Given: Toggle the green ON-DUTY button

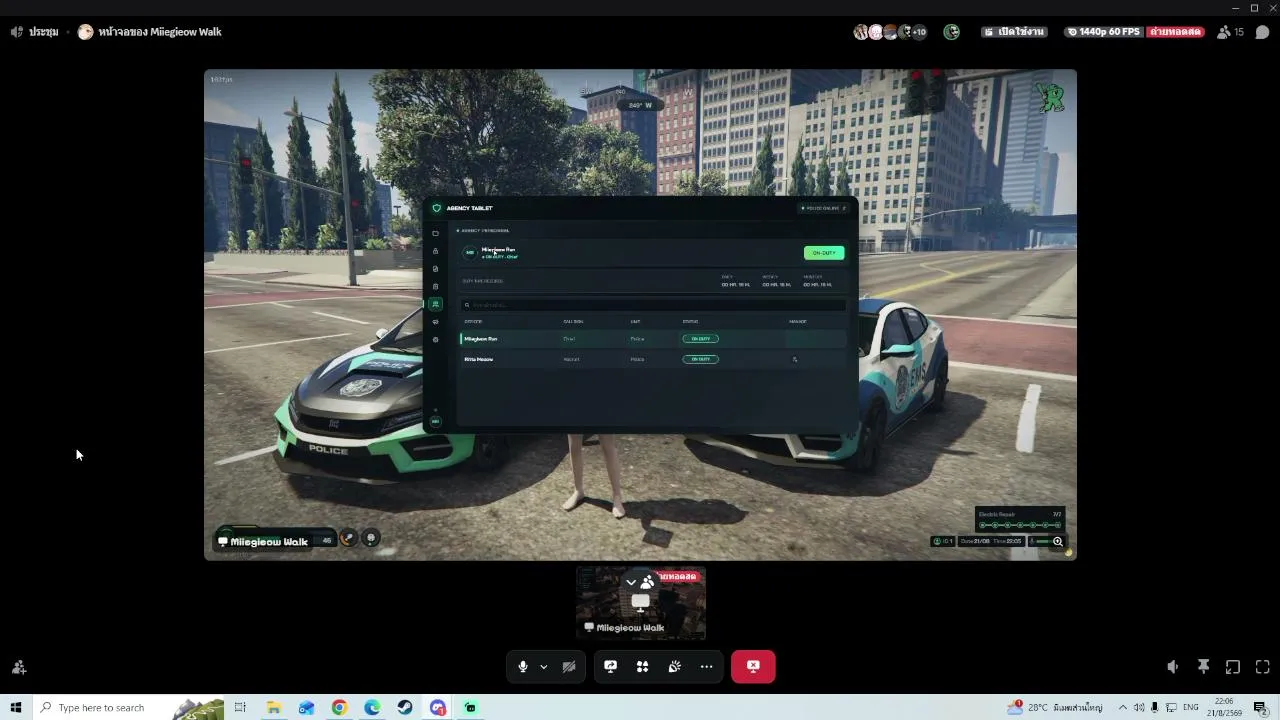Looking at the screenshot, I should pyautogui.click(x=824, y=253).
